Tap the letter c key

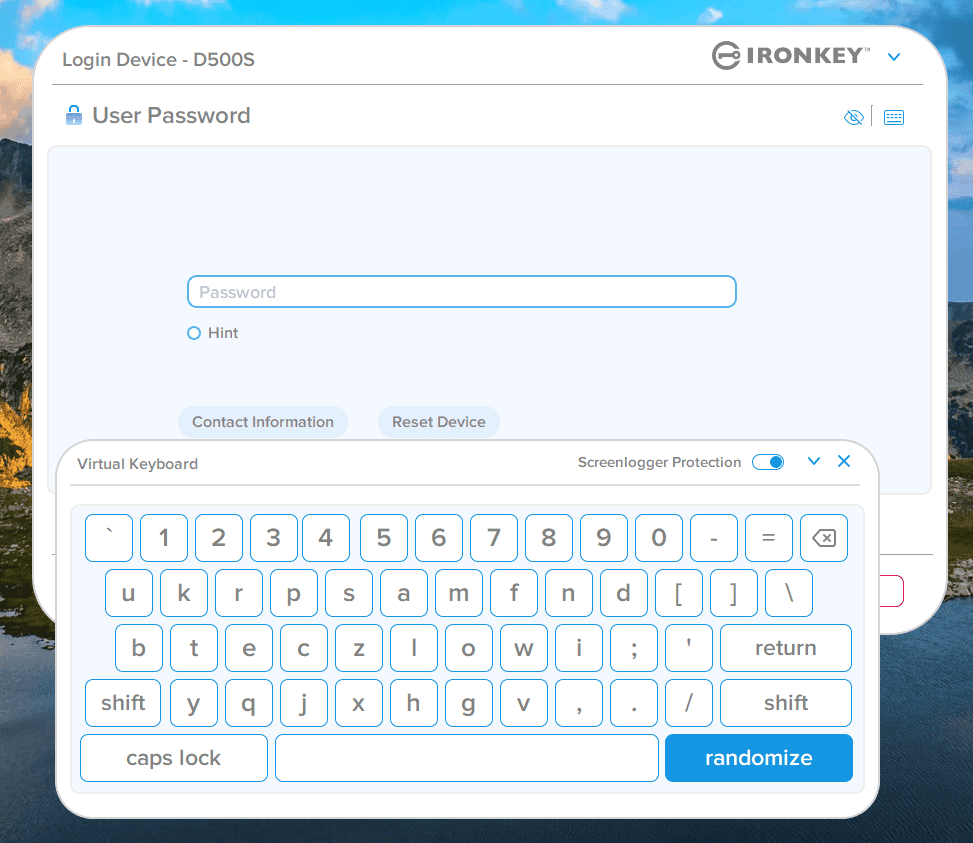tap(303, 648)
